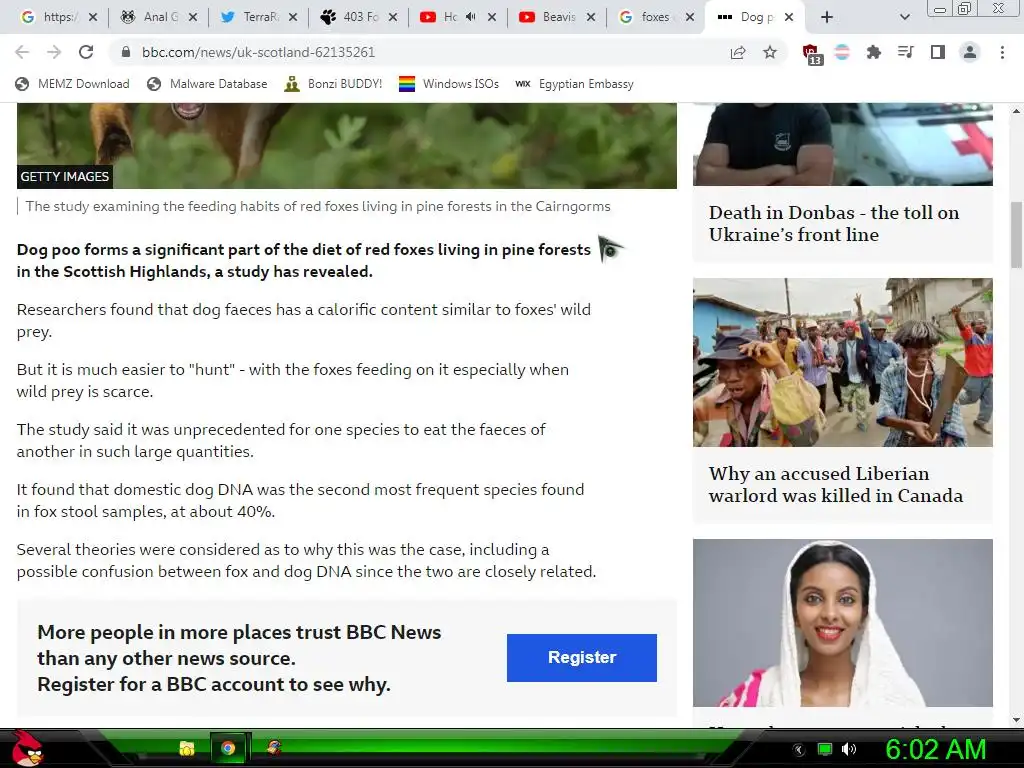Open the Chrome profile avatar
The width and height of the screenshot is (1024, 768).
click(970, 52)
